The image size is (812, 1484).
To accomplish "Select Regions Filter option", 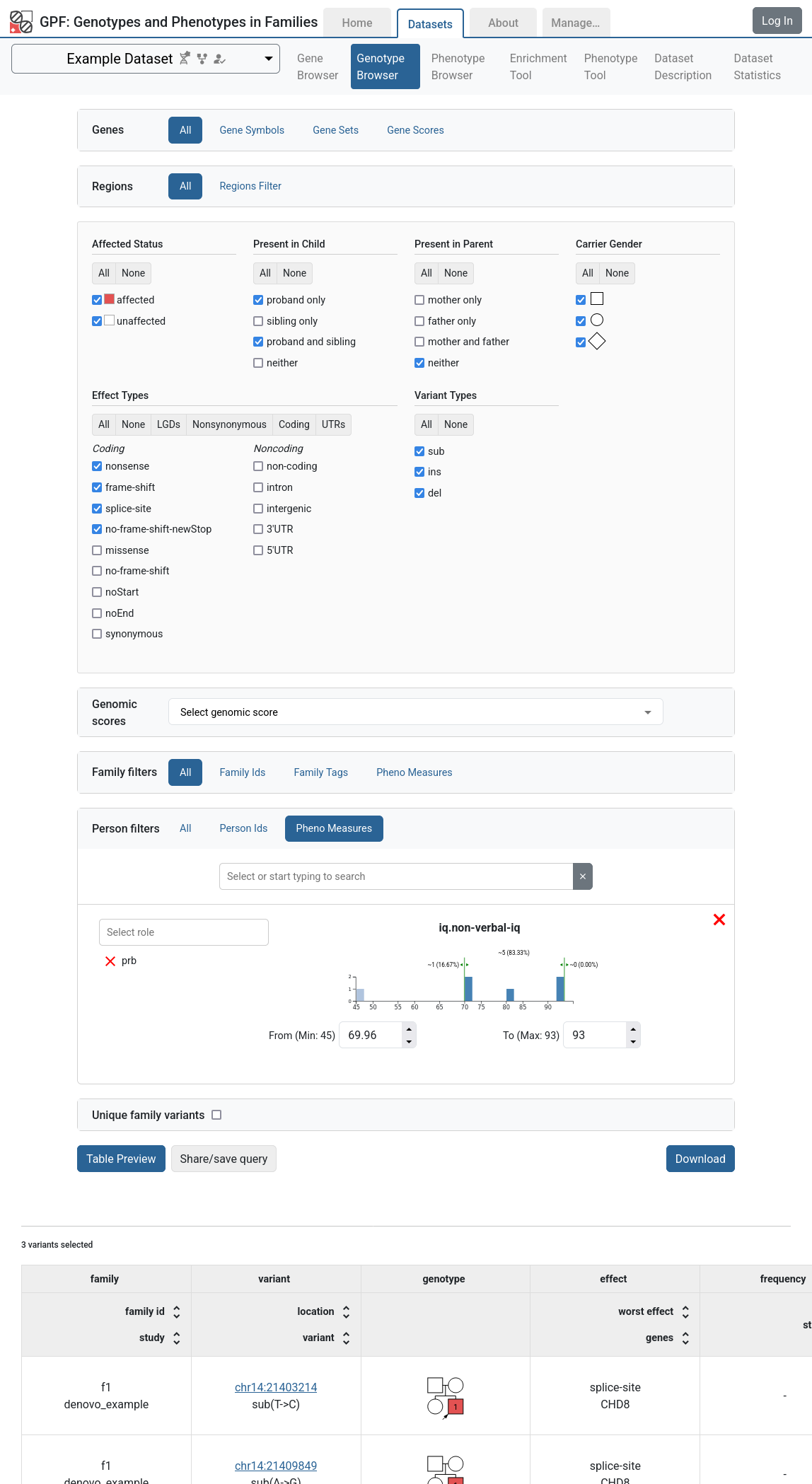I will click(250, 186).
